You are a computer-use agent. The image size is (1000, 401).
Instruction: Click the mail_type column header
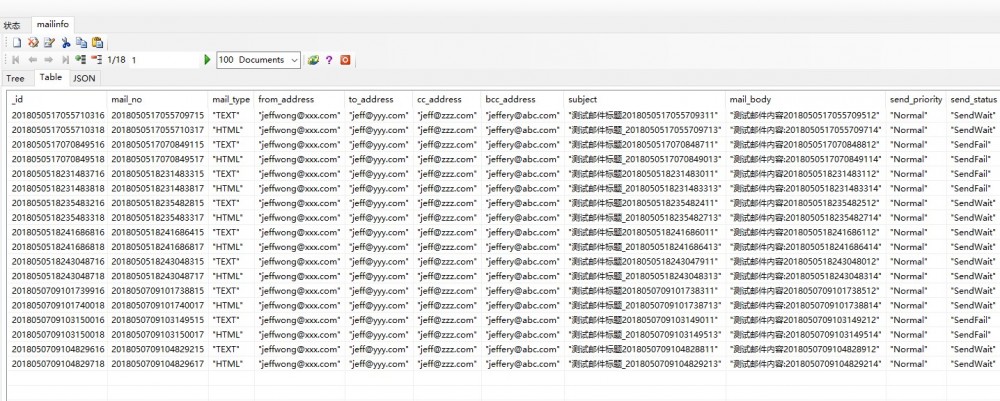click(232, 99)
